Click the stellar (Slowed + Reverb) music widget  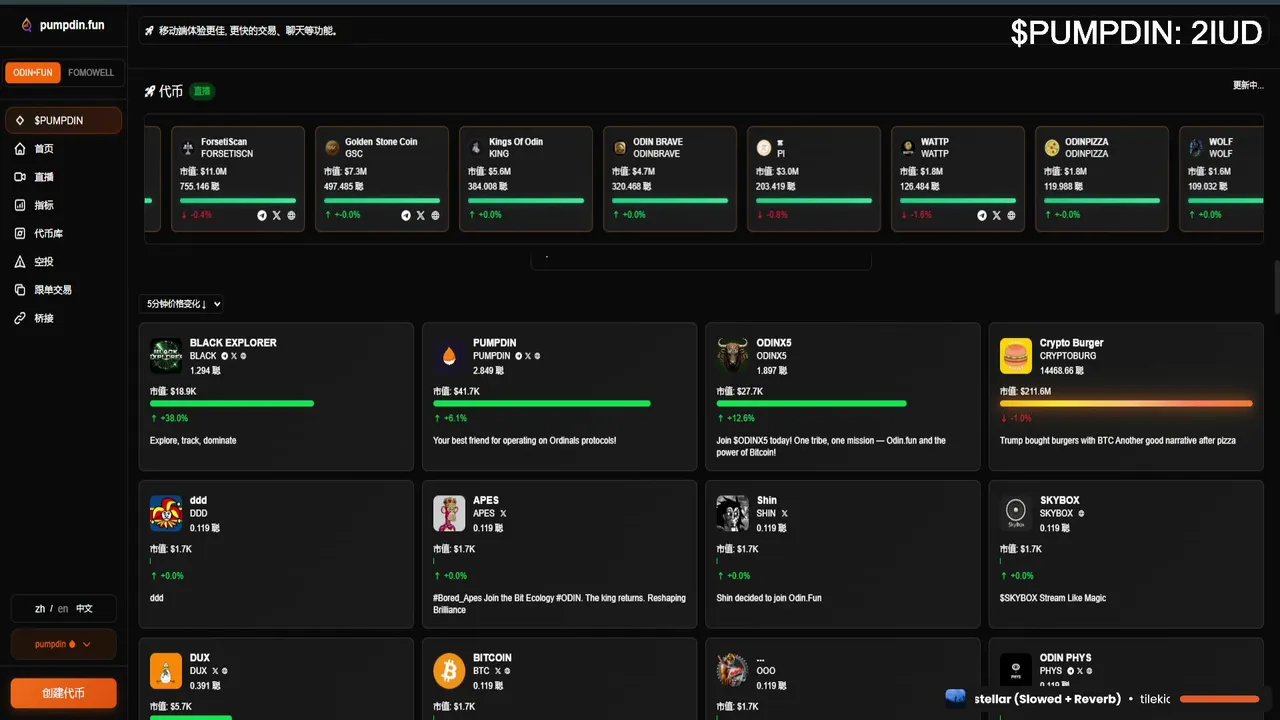[x=1104, y=699]
